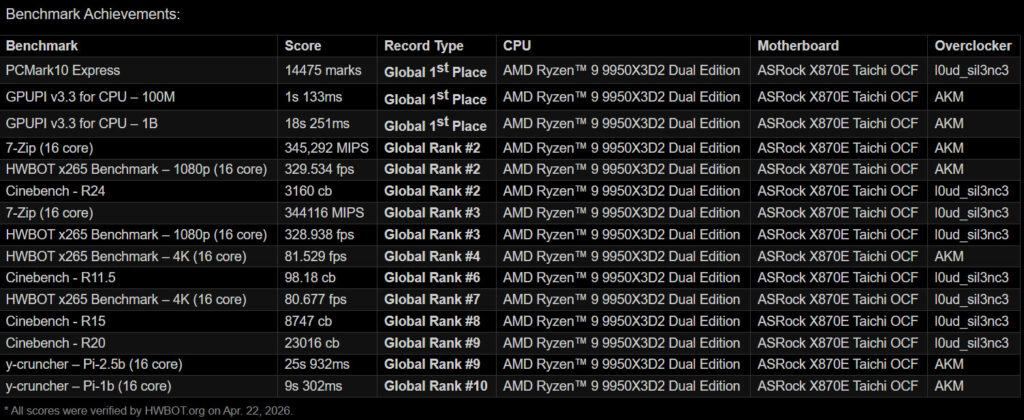Click the Record Type column header

pos(424,46)
